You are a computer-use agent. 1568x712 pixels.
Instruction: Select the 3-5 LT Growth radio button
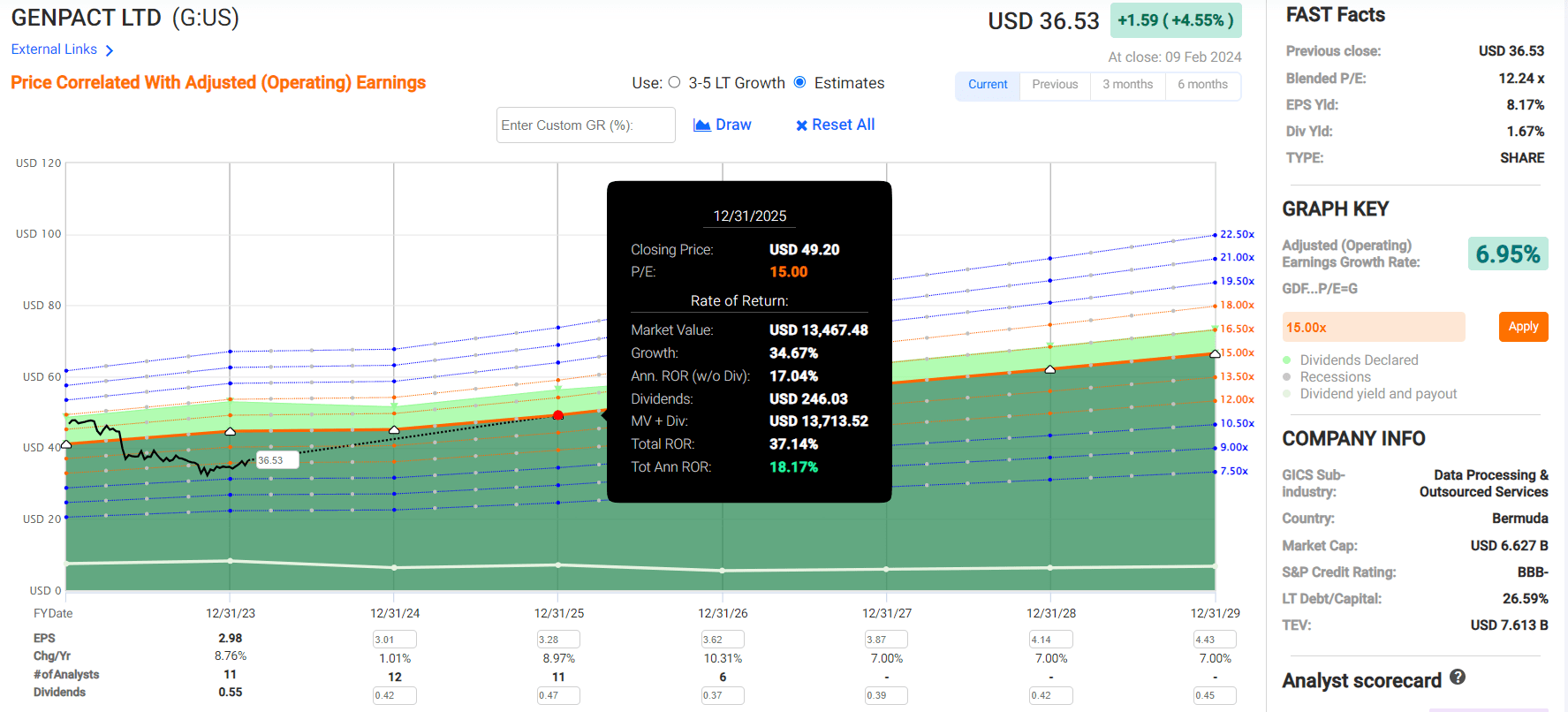pyautogui.click(x=674, y=82)
